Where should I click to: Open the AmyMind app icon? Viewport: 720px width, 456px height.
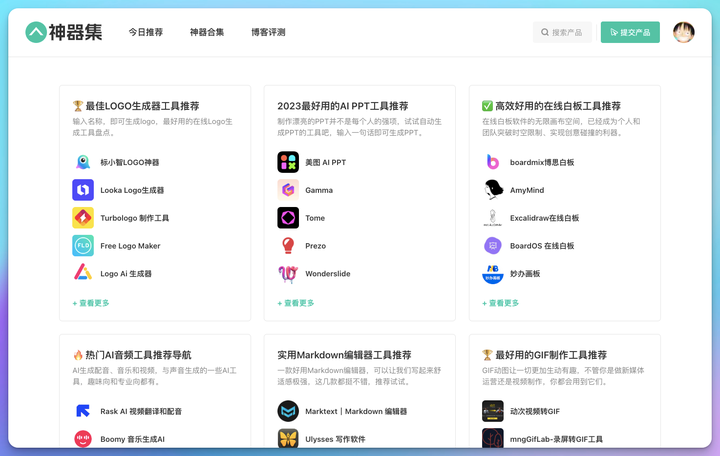click(x=493, y=190)
